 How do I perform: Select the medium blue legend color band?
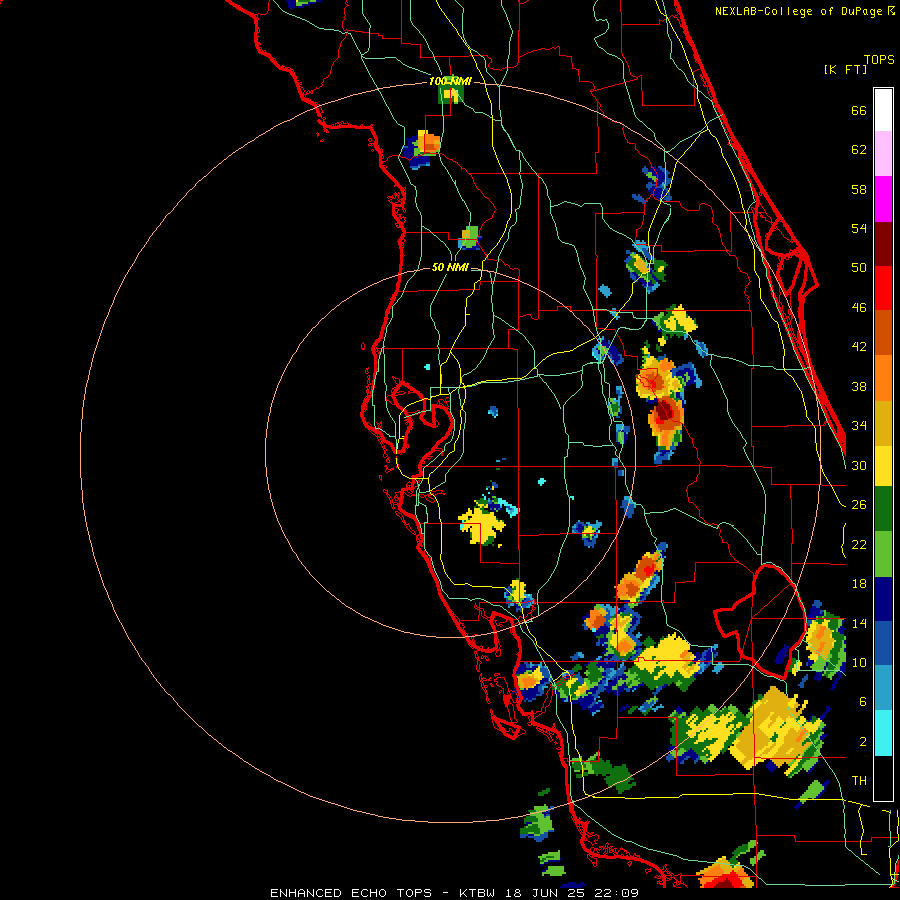tap(883, 643)
